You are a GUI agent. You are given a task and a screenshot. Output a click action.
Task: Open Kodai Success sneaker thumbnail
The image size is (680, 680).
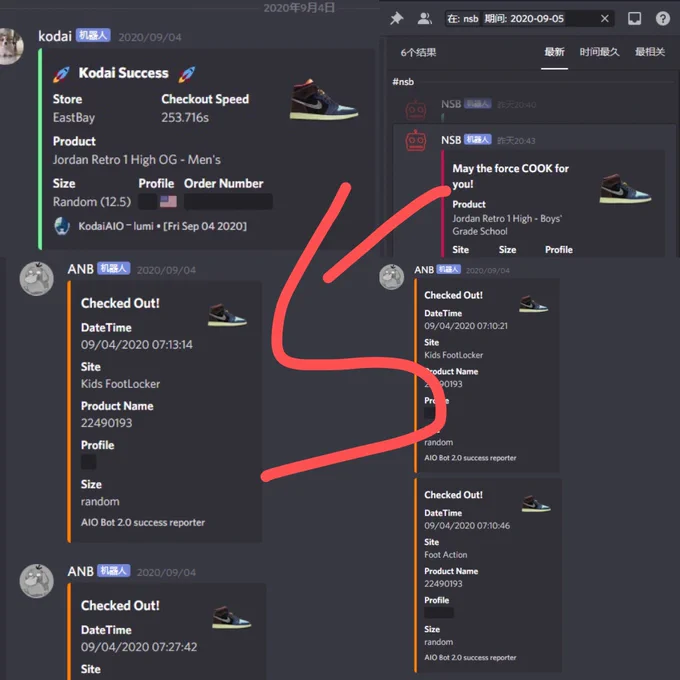point(324,99)
